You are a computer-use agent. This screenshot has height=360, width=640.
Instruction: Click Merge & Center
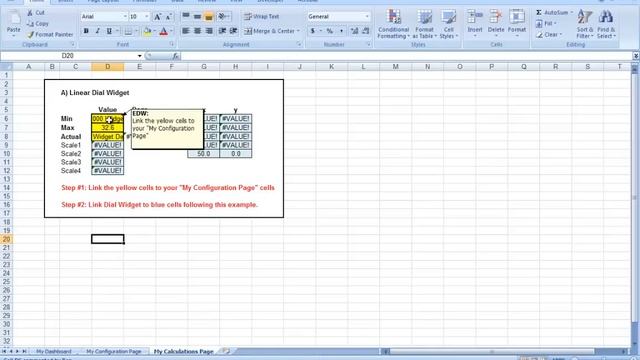pyautogui.click(x=271, y=31)
